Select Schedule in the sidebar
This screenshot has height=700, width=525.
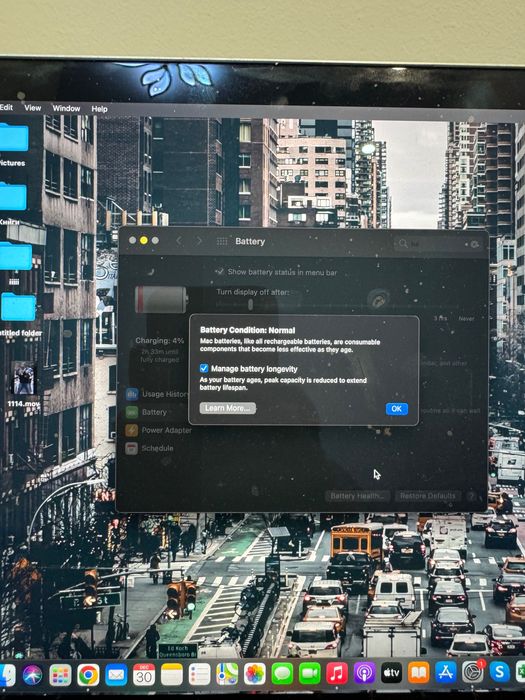[150, 448]
